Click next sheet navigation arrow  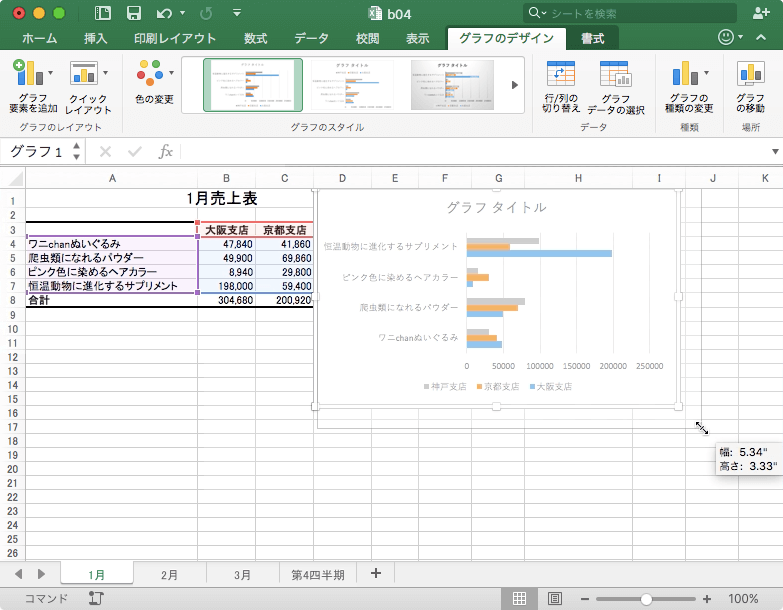point(41,574)
